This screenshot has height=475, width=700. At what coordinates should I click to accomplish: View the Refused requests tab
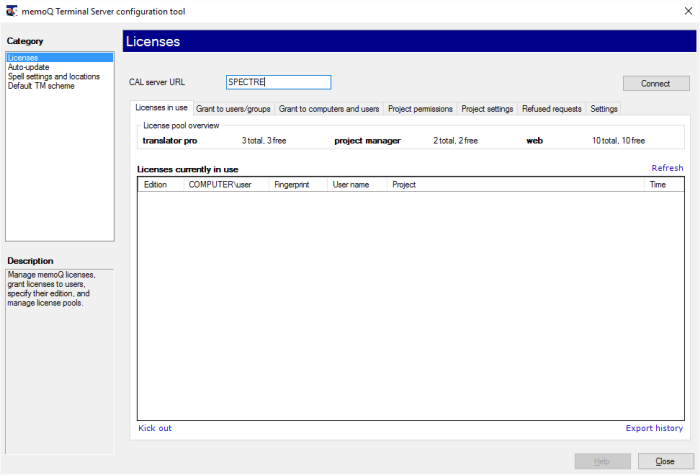[x=551, y=108]
